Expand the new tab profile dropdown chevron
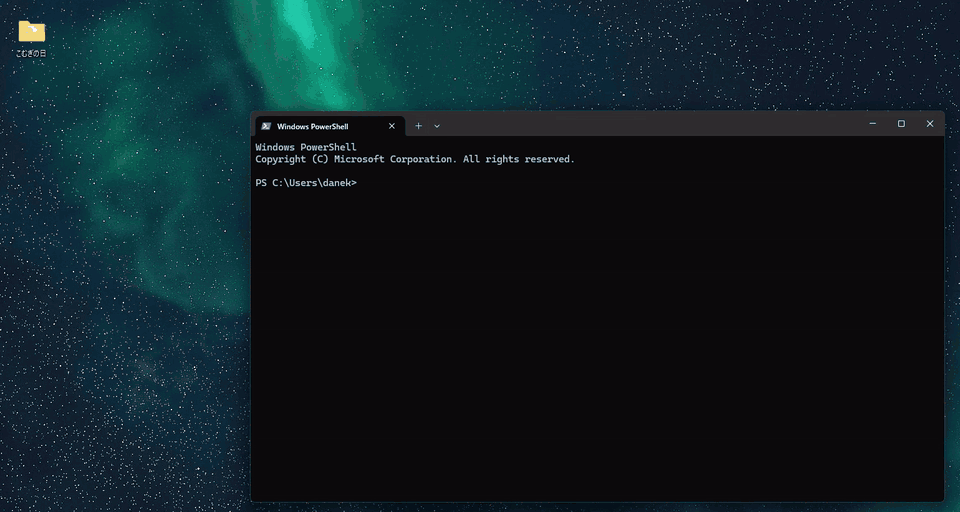 [x=437, y=126]
